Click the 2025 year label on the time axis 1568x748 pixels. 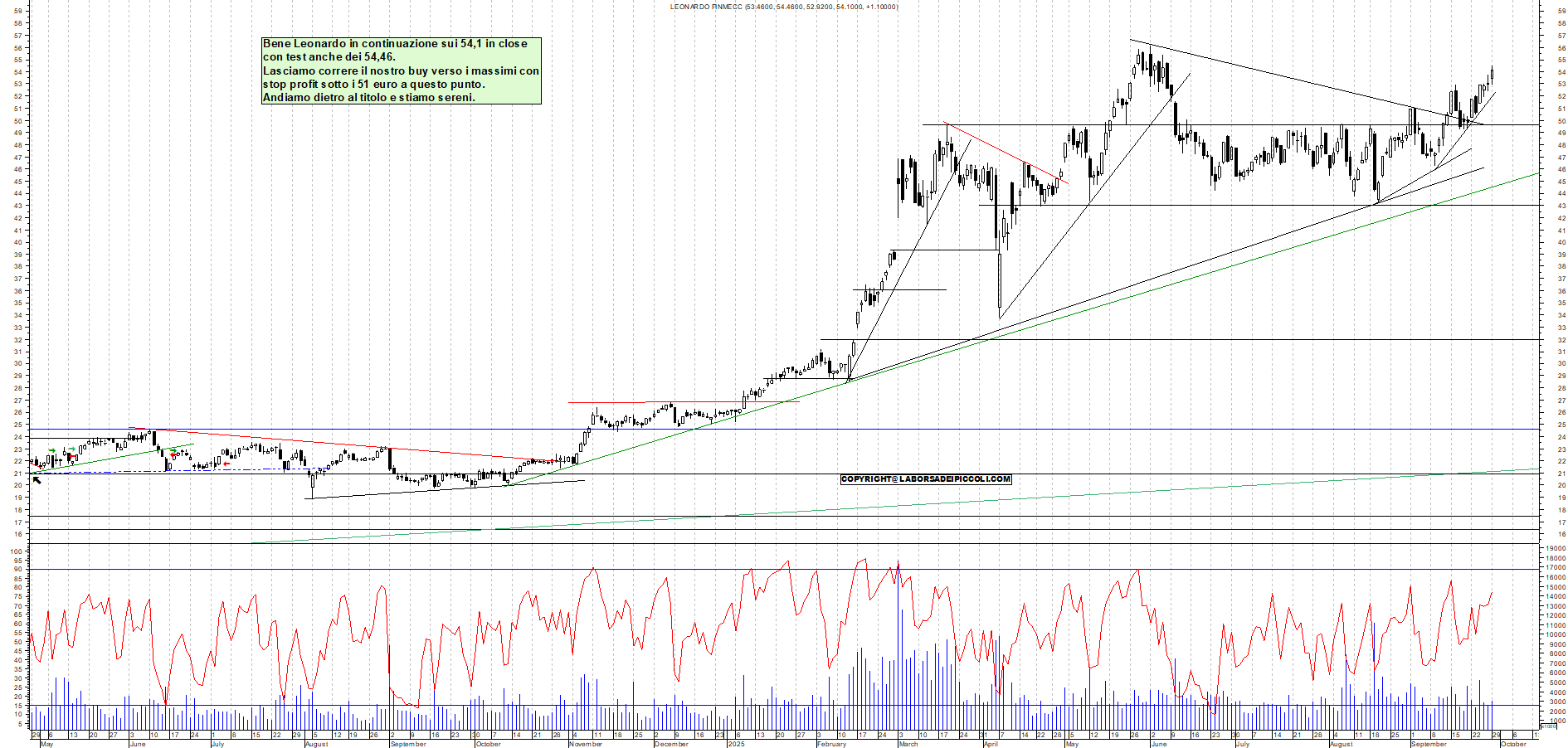coord(736,744)
